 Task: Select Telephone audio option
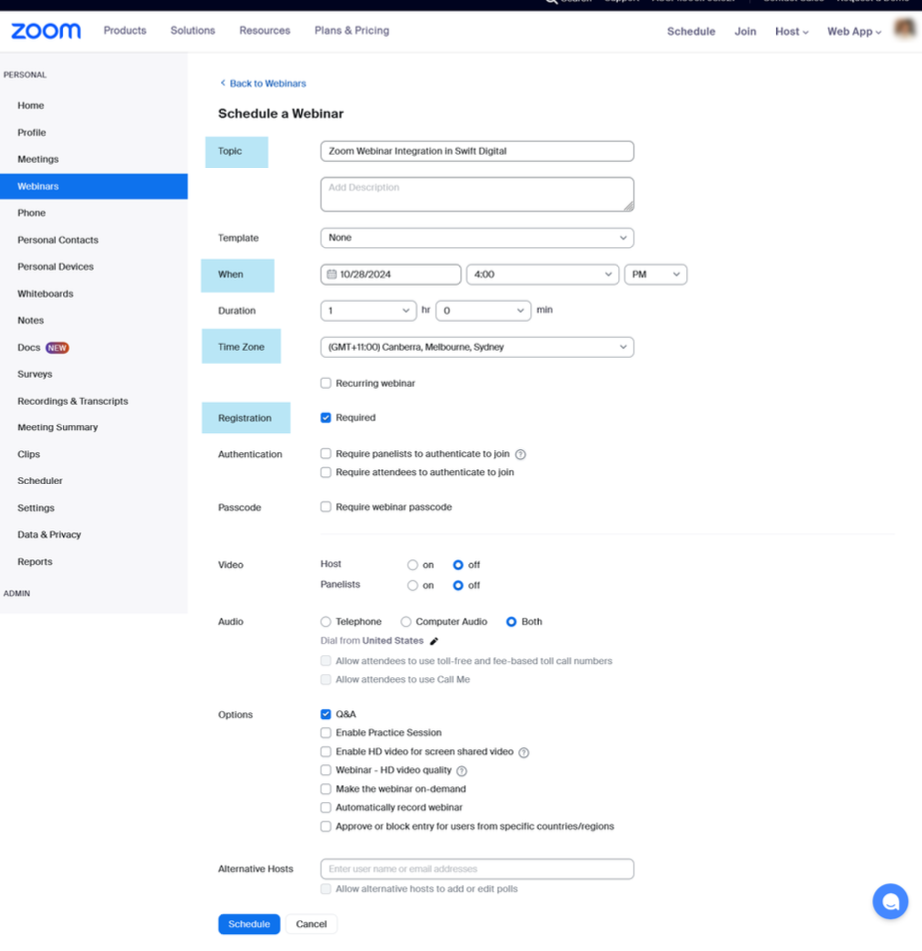(x=326, y=622)
